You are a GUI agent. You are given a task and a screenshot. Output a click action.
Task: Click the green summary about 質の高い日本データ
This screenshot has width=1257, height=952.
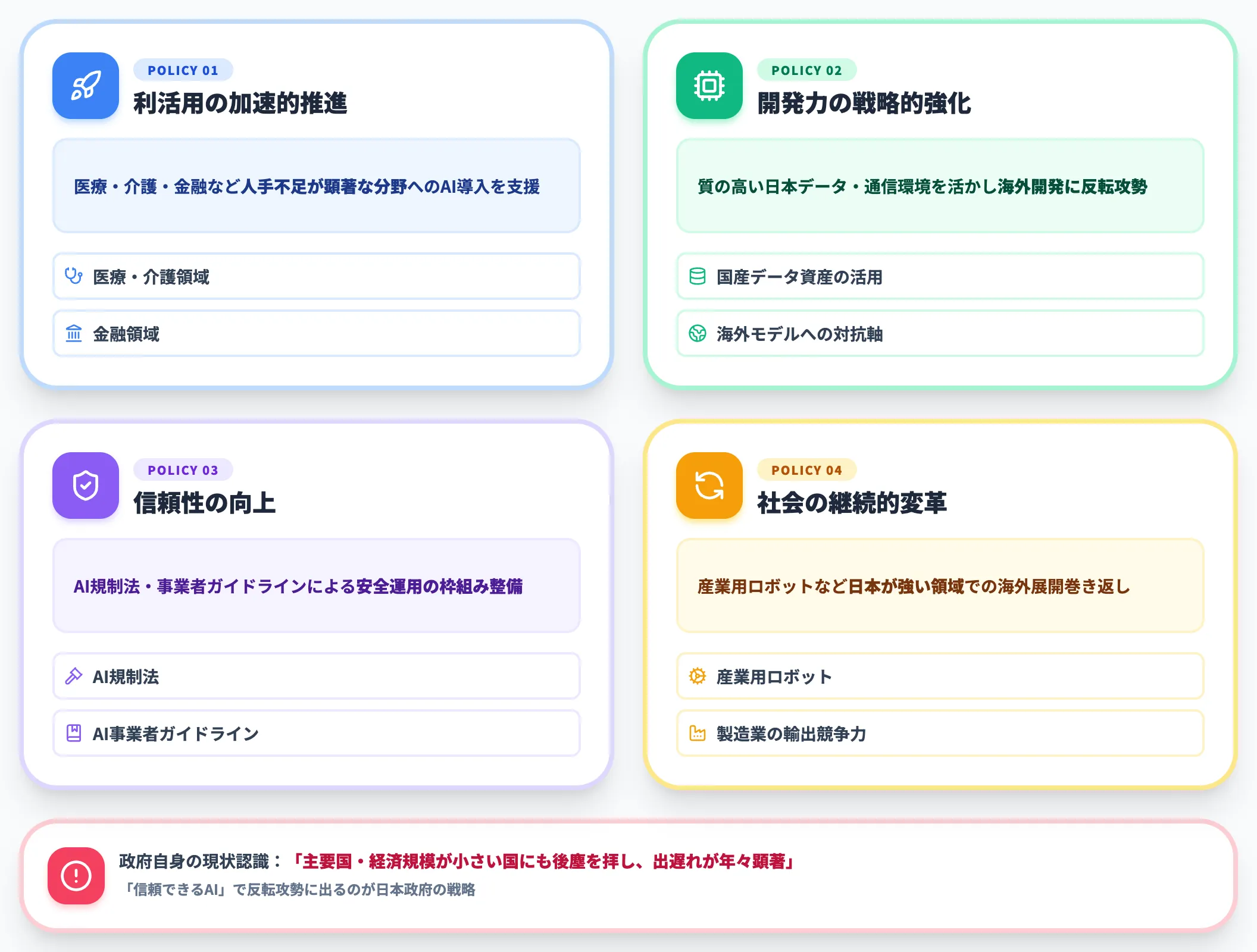(940, 186)
